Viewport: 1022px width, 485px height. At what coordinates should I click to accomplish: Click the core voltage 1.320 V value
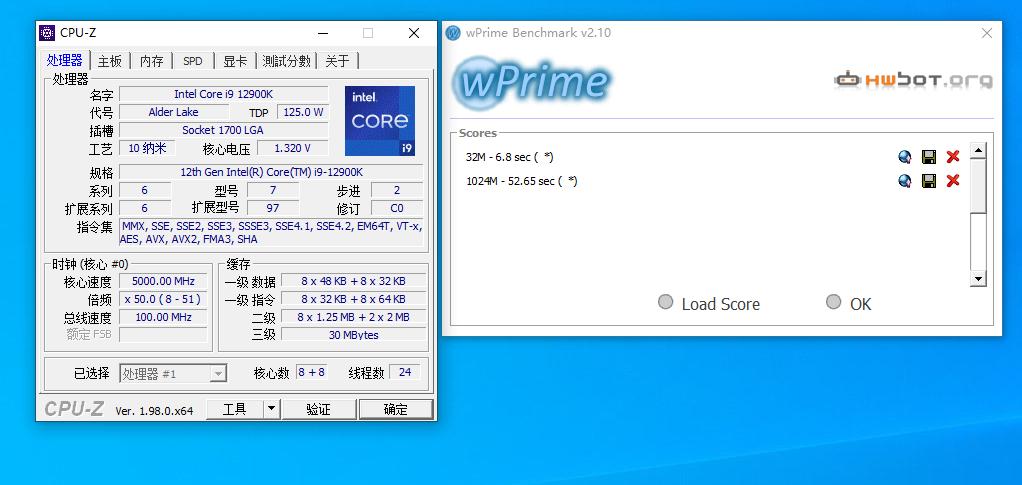[293, 148]
